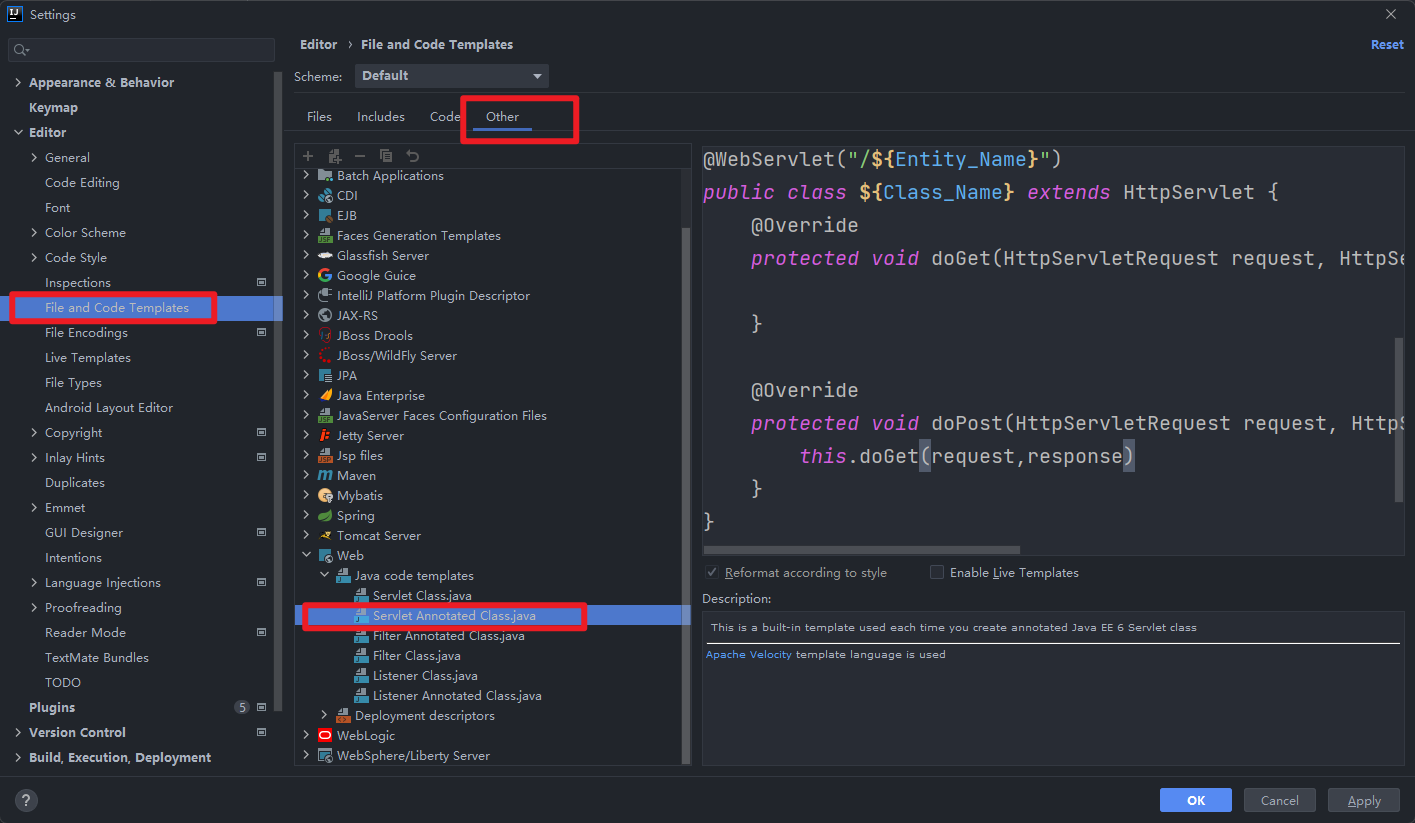Viewport: 1415px width, 823px height.
Task: Click the Copy Template icon
Action: [x=386, y=156]
